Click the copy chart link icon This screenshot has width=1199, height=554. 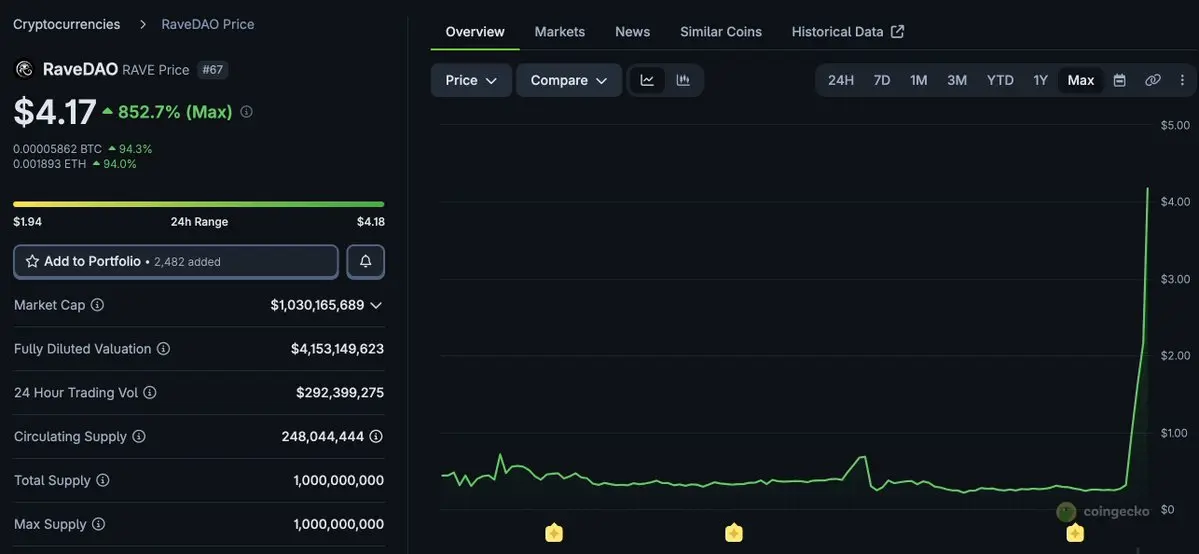click(1152, 80)
